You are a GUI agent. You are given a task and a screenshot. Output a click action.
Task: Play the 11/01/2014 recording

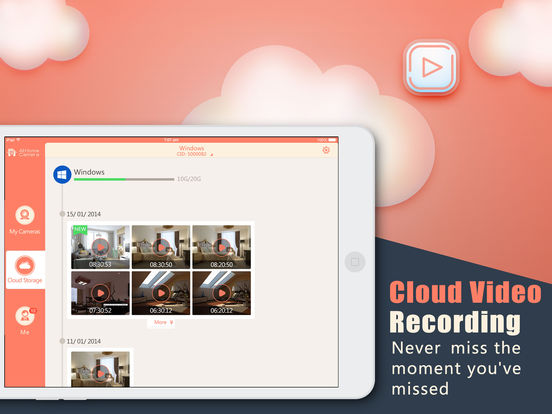(x=100, y=369)
